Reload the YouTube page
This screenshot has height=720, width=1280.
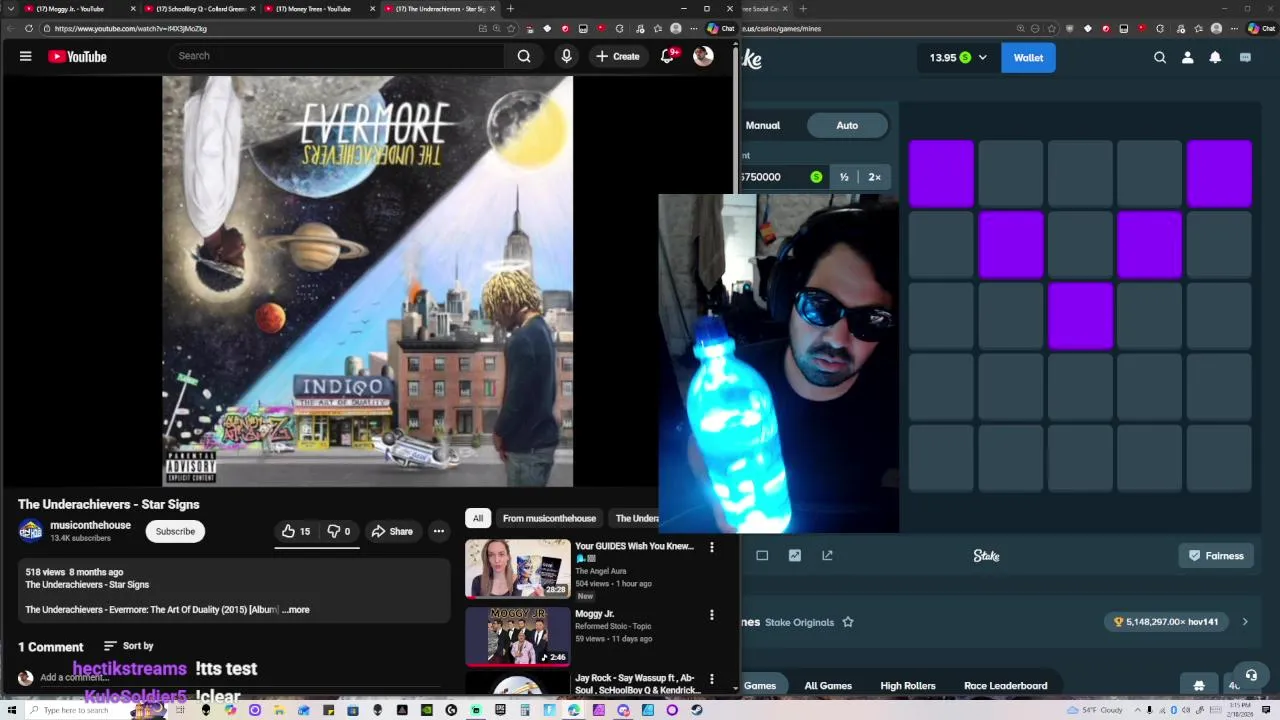coord(29,28)
